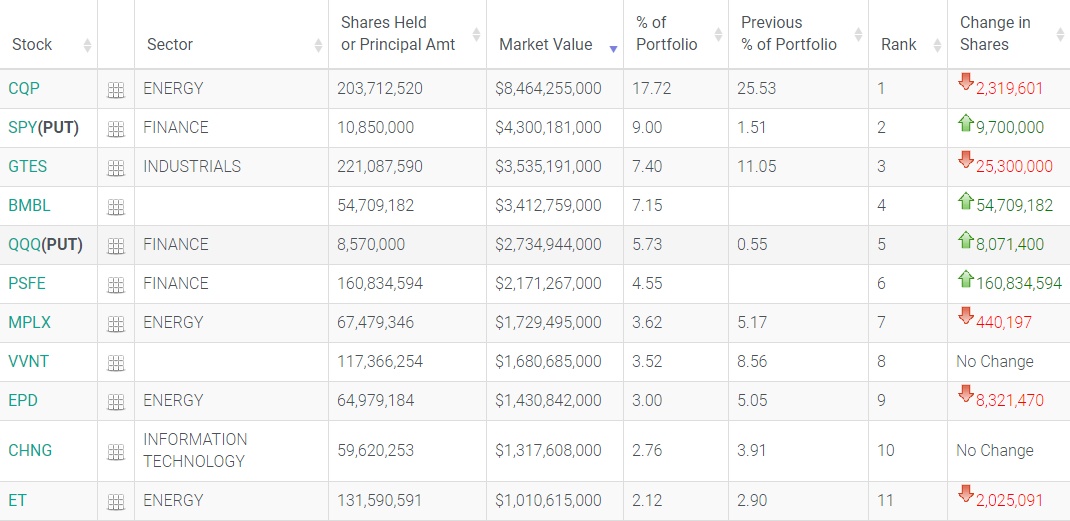Sort by Sector column header
The image size is (1070, 521).
point(170,44)
